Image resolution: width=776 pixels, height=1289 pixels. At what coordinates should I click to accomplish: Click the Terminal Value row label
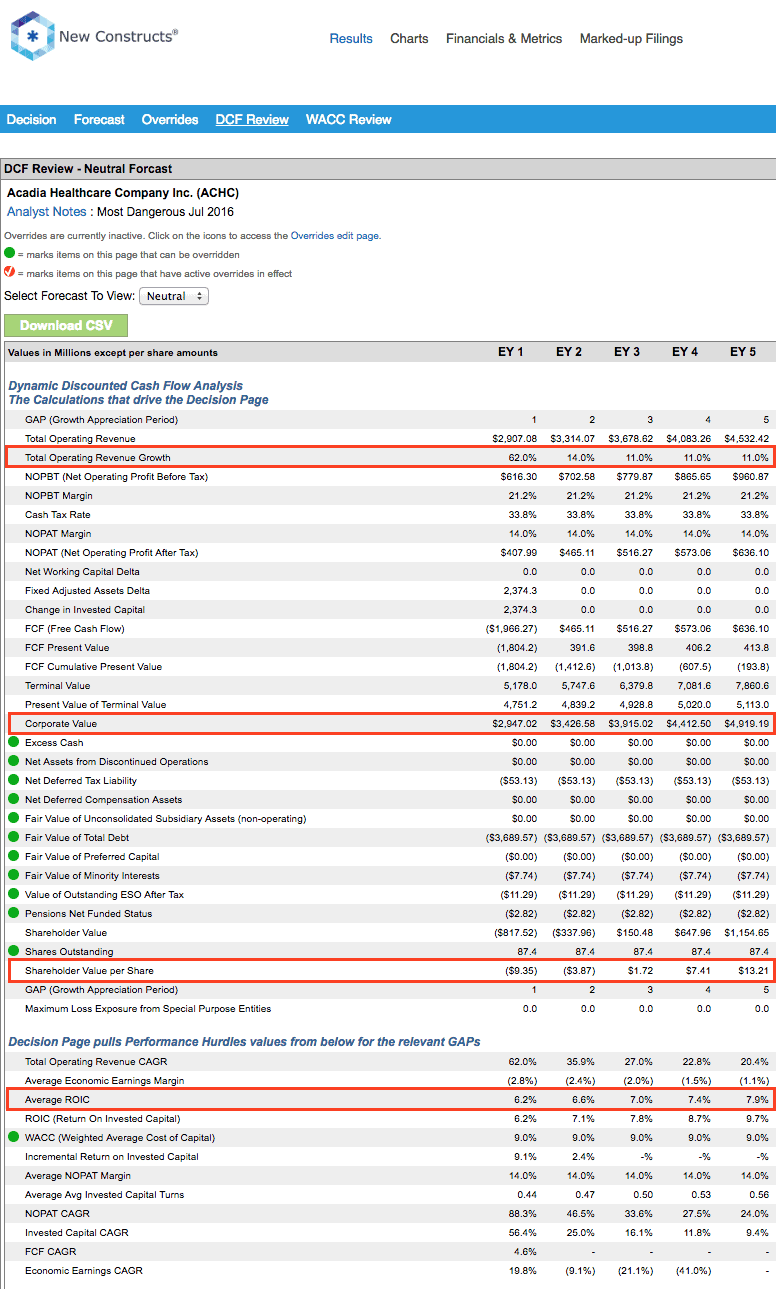(x=58, y=685)
